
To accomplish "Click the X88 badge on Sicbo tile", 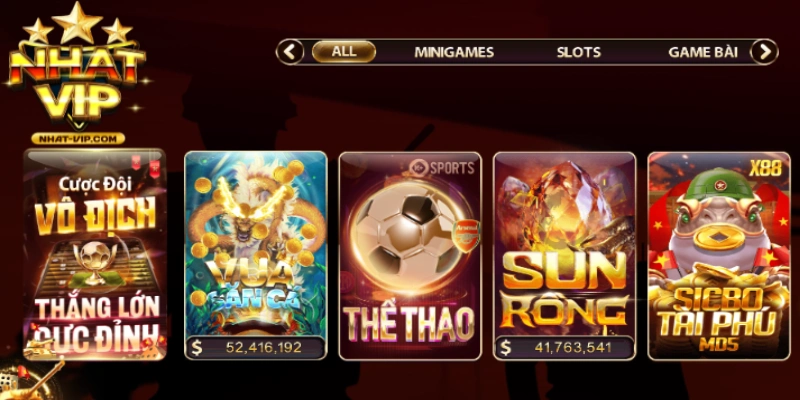I will tap(765, 169).
